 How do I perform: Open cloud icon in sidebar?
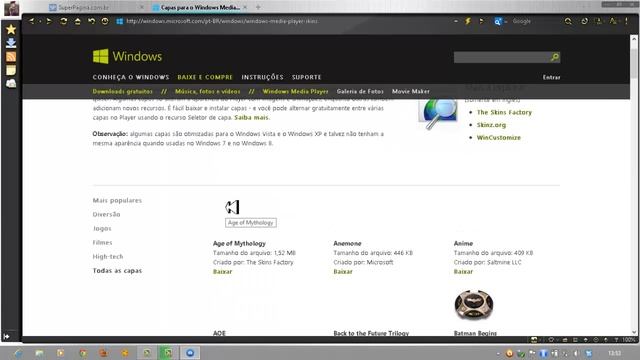coord(11,84)
